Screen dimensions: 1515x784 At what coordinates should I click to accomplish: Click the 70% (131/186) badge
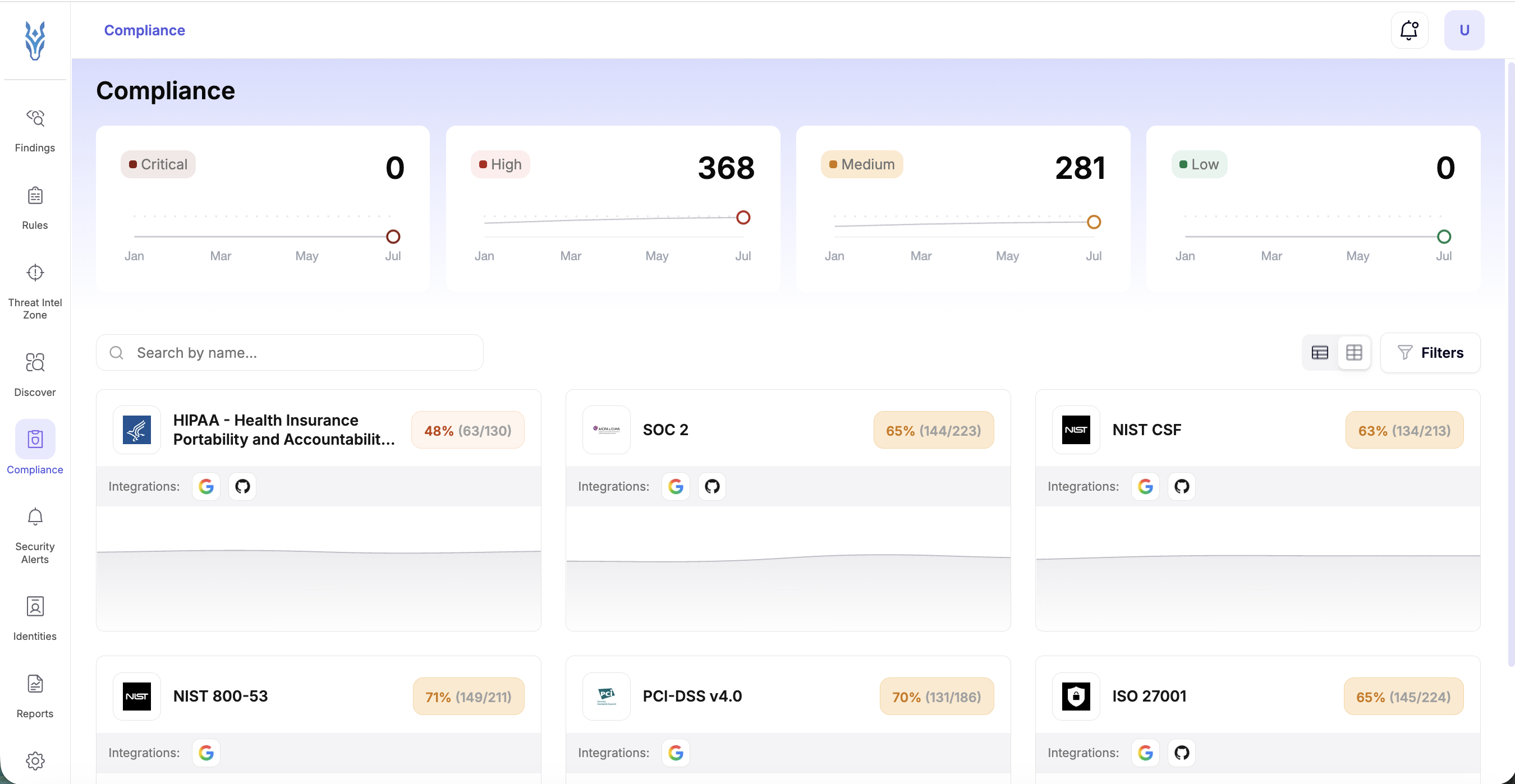click(936, 697)
